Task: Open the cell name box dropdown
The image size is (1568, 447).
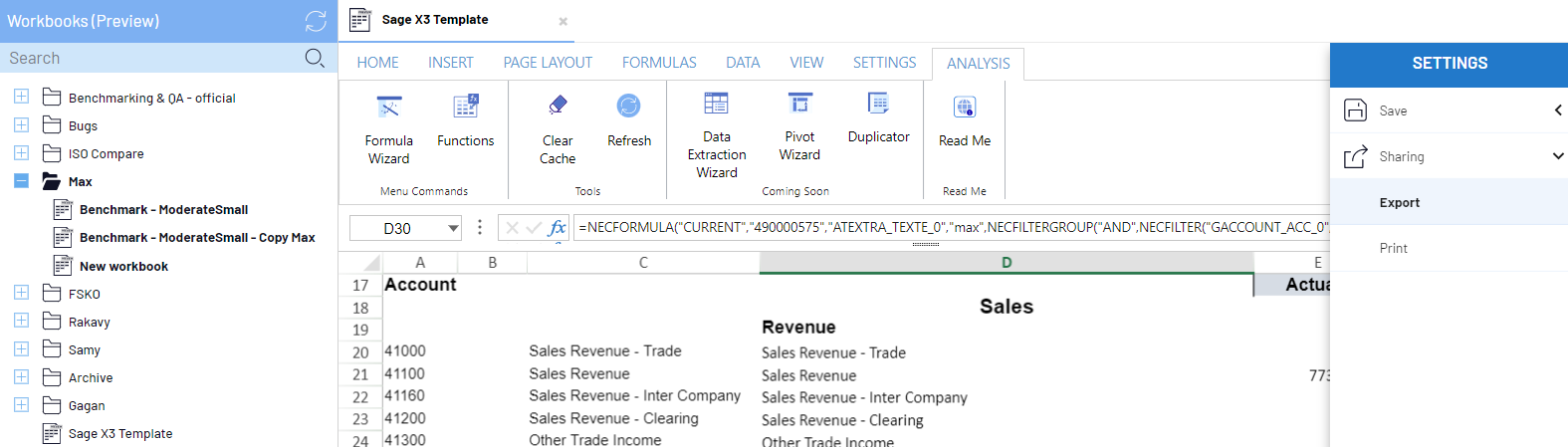Action: click(453, 228)
